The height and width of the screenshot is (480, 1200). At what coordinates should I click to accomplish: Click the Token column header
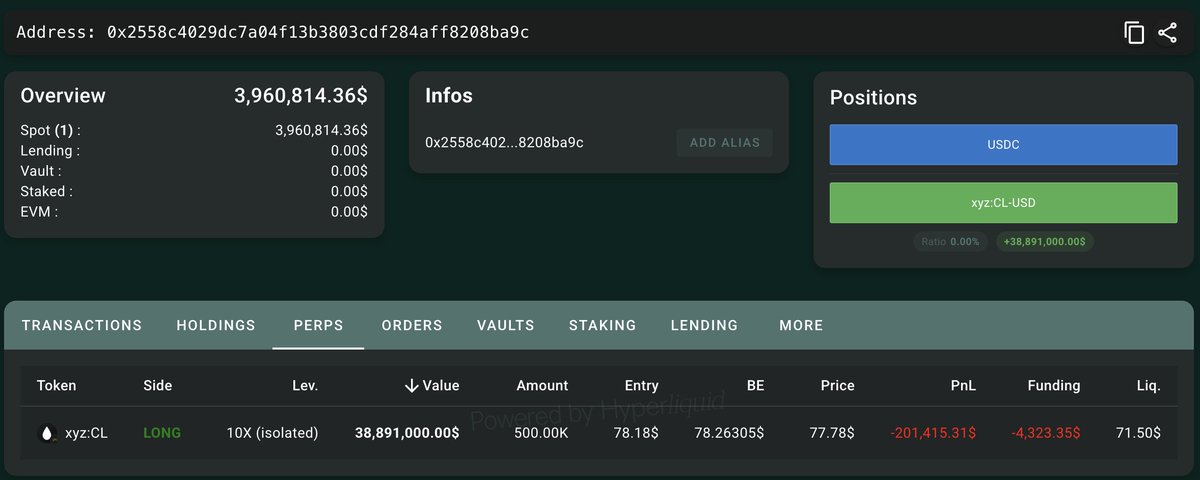(56, 385)
